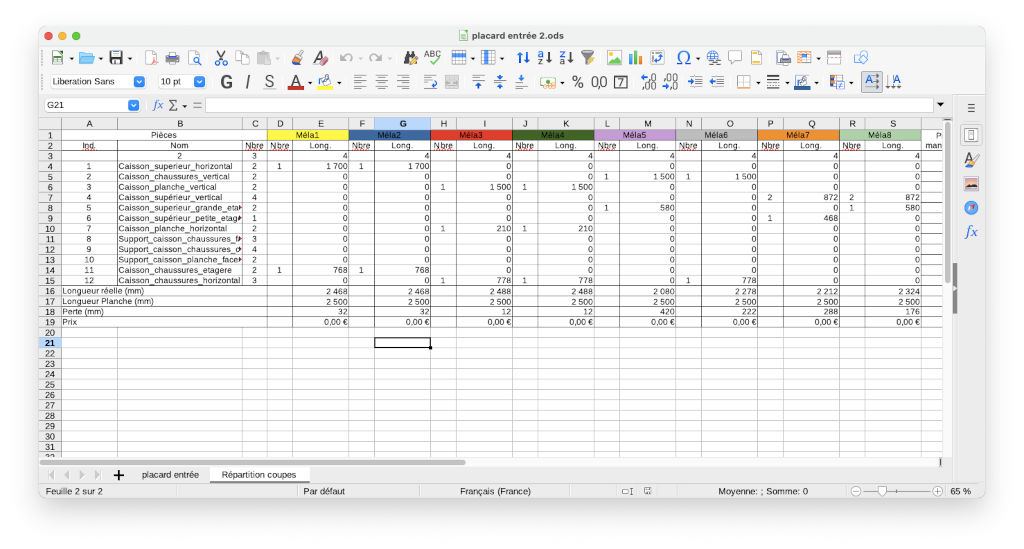
Task: Expand the formula bar
Action: [940, 104]
